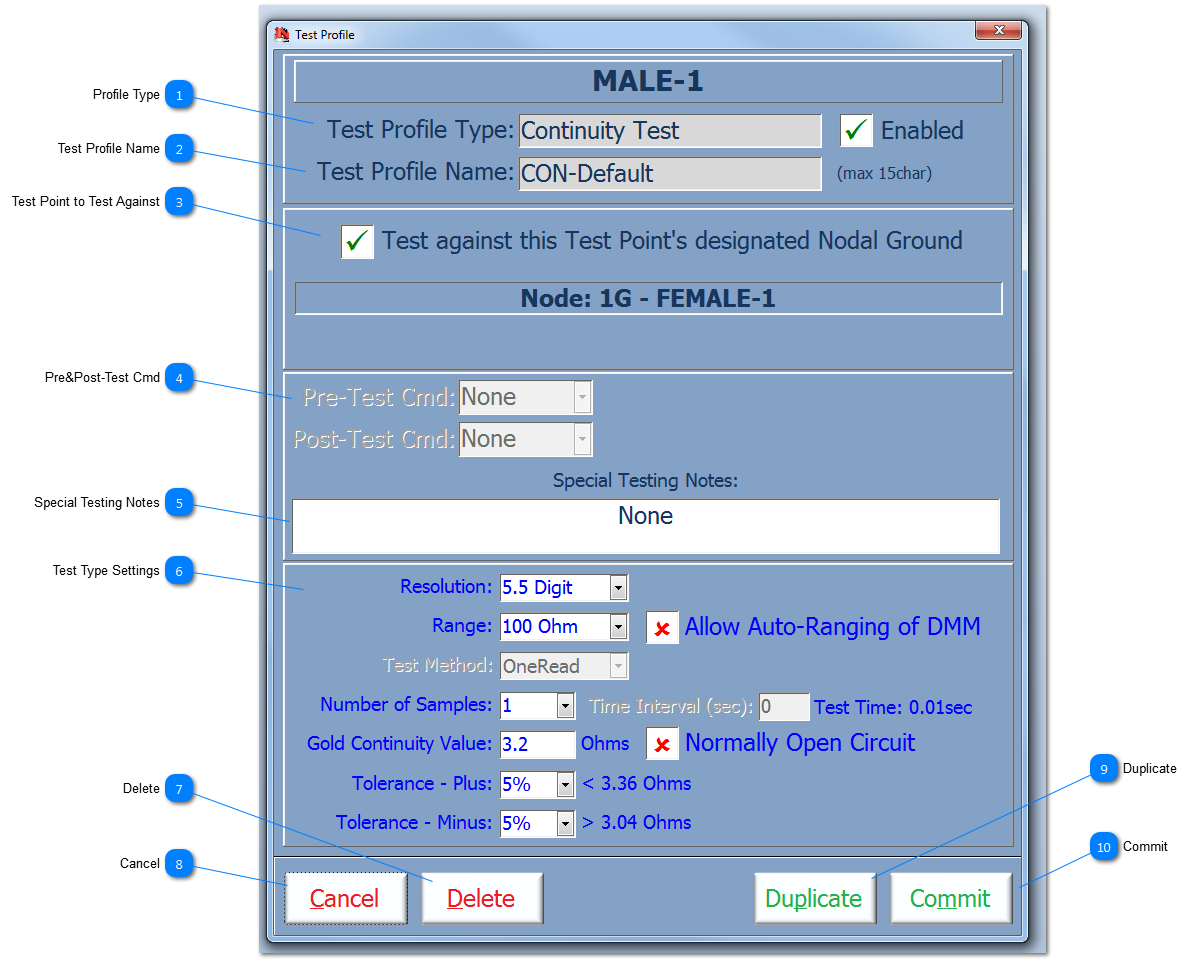
Task: Open the Resolution dropdown
Action: tap(619, 587)
